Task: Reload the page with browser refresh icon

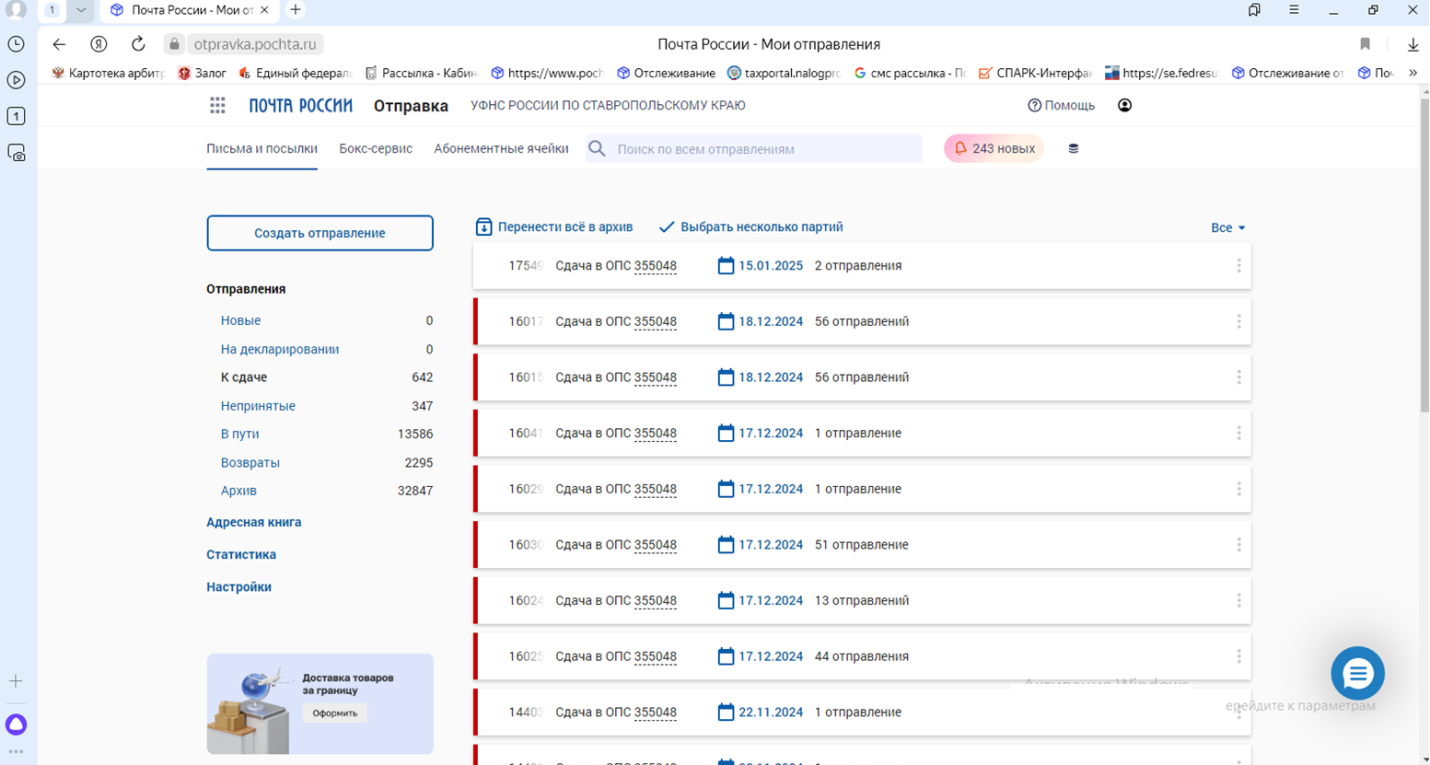Action: tap(138, 44)
